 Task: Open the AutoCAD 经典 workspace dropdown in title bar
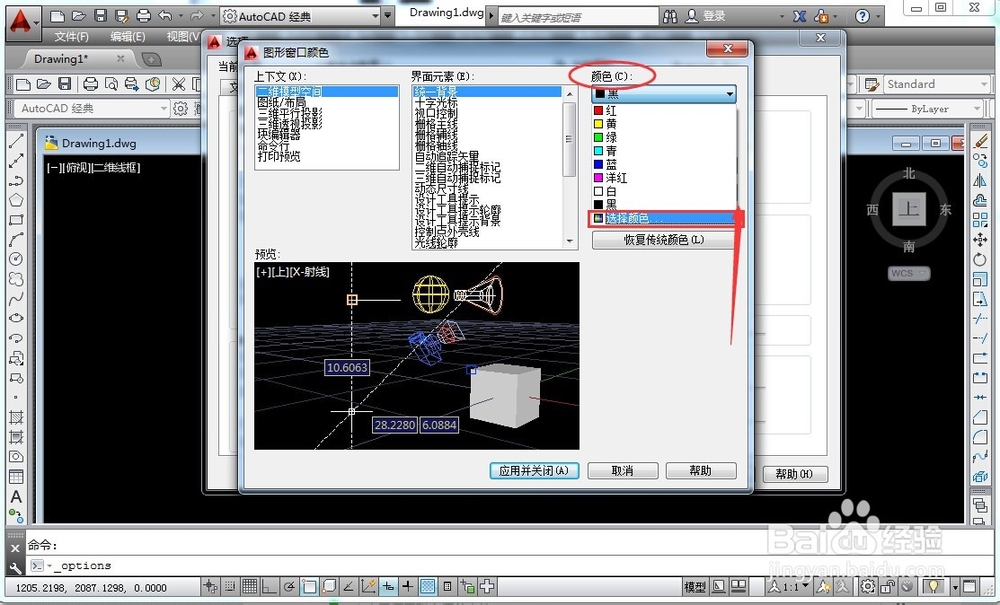coord(376,17)
